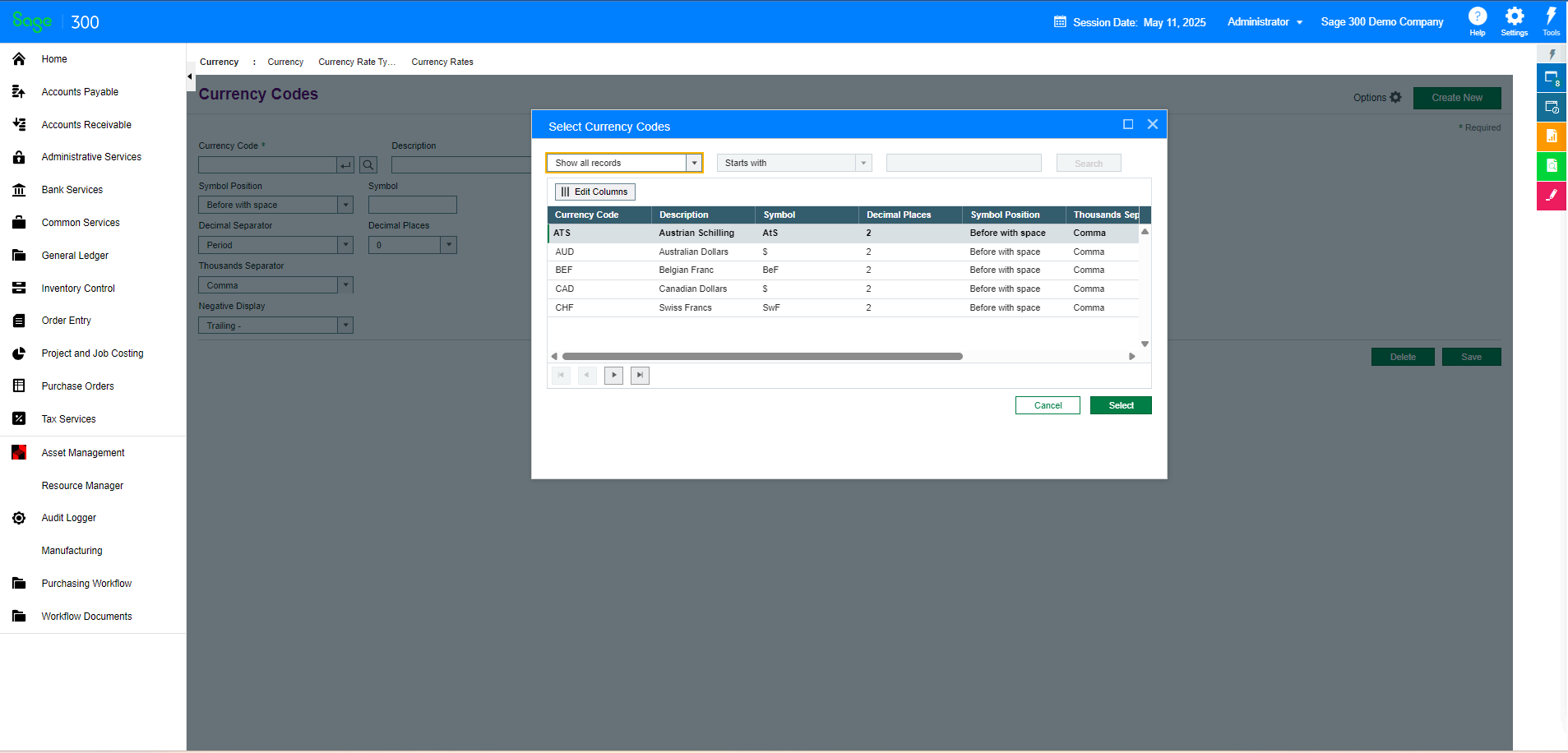Open the Decimal Places dropdown
This screenshot has height=753, width=1568.
tap(449, 245)
